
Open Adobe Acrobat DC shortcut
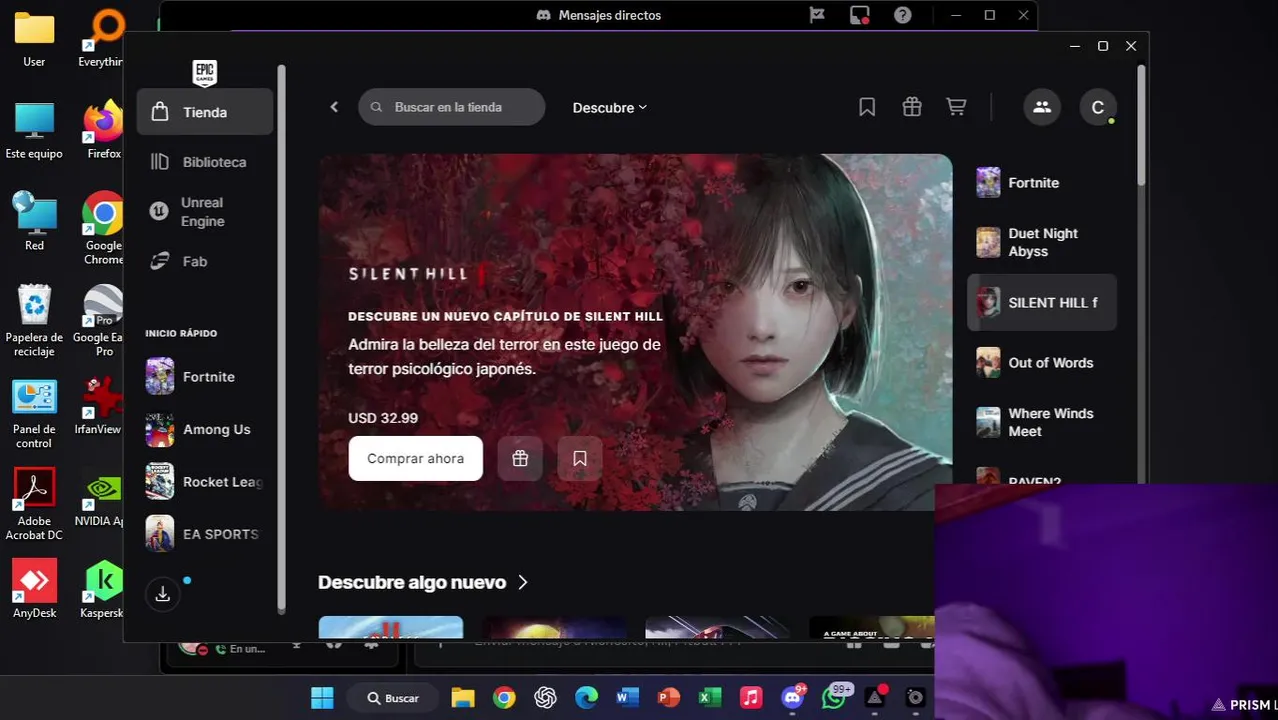point(34,505)
